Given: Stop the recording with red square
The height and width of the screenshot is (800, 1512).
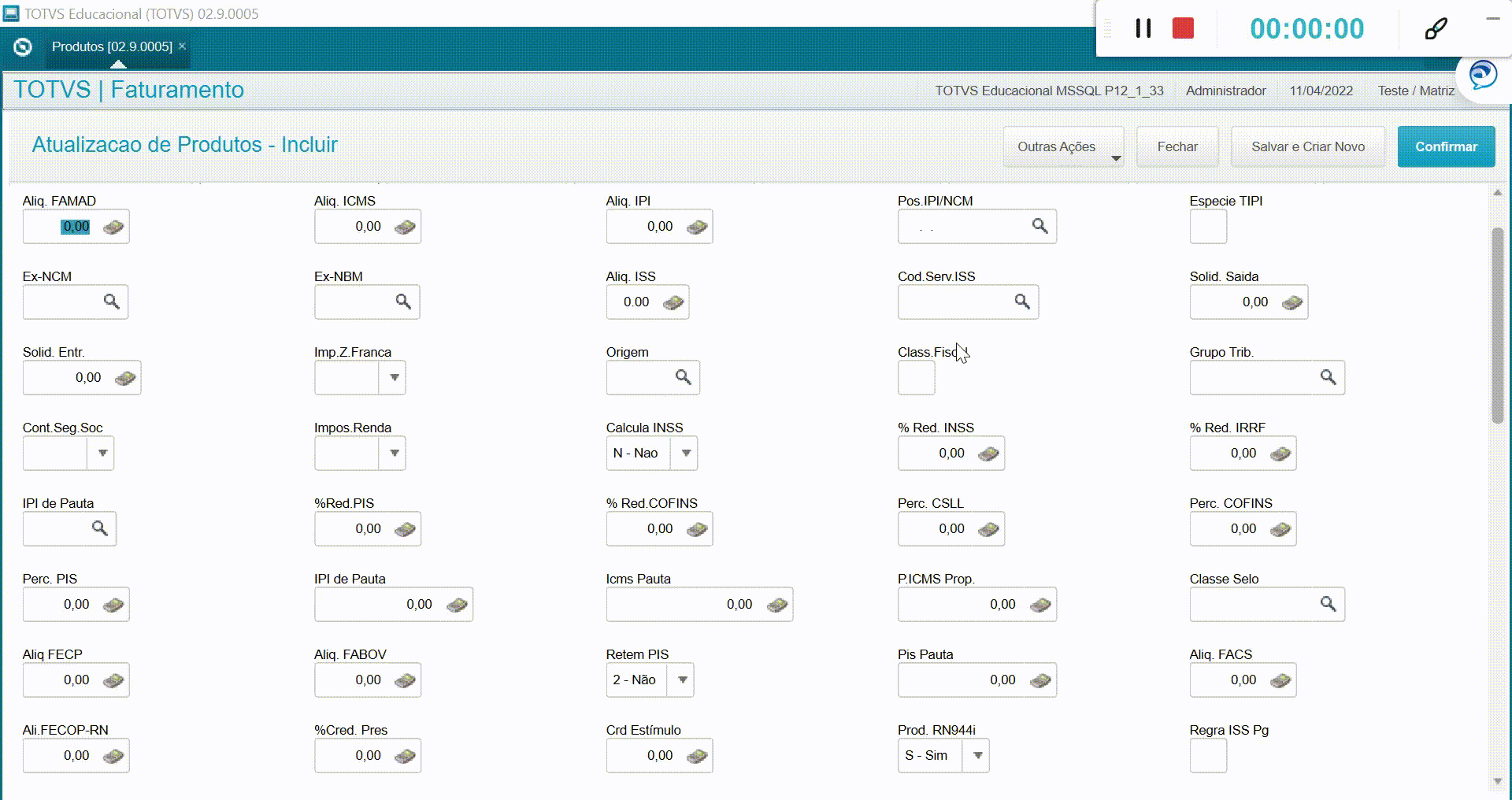Looking at the screenshot, I should point(1183,29).
